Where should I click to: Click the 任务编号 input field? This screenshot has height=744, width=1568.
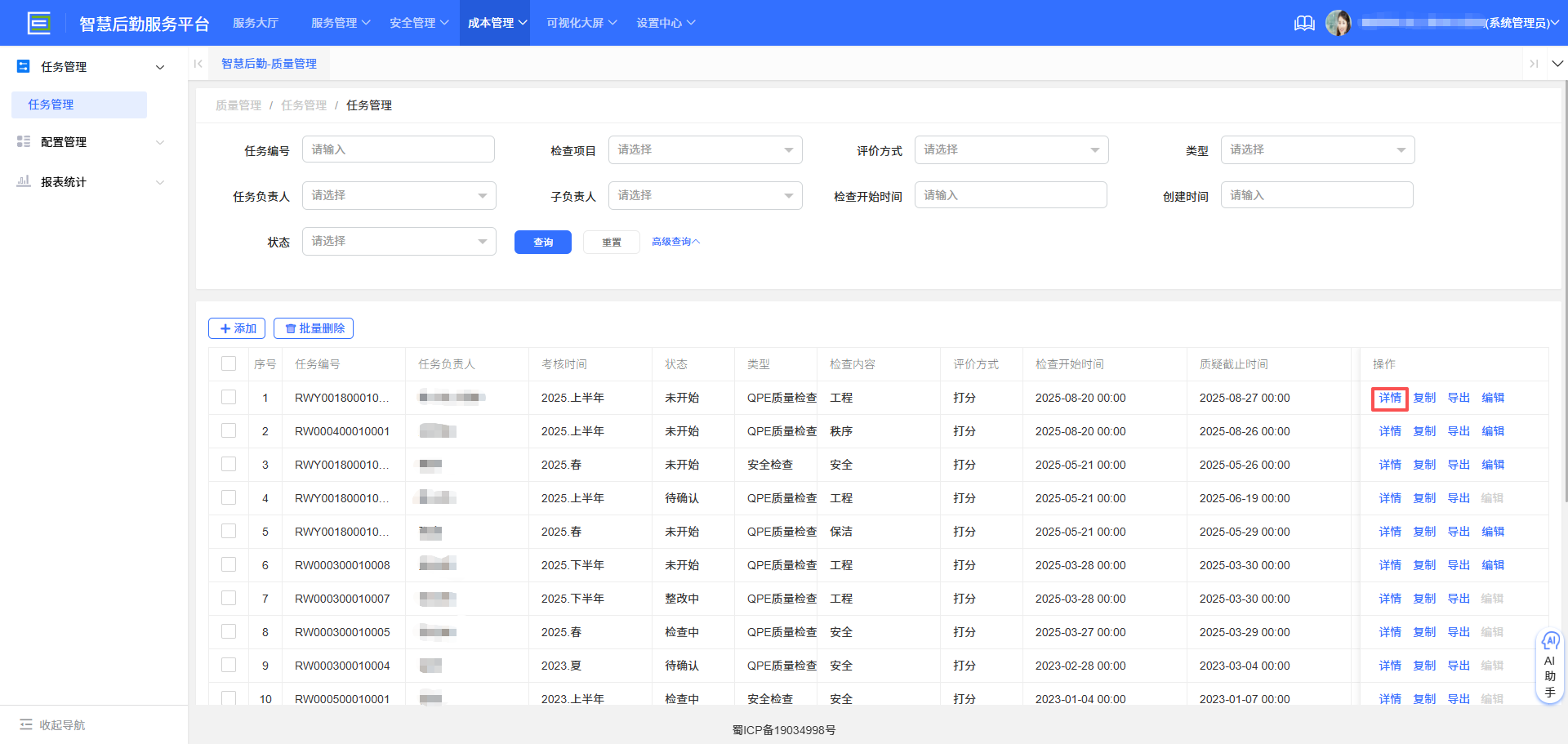[x=399, y=149]
